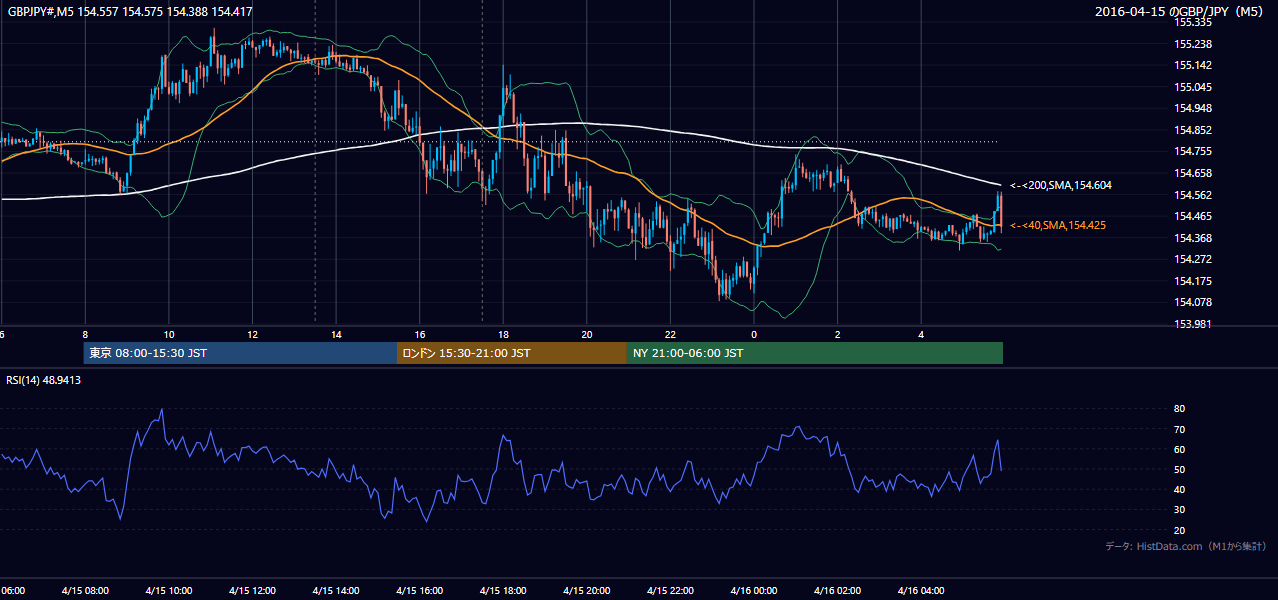Click hour tick 16 under price chart

420,334
